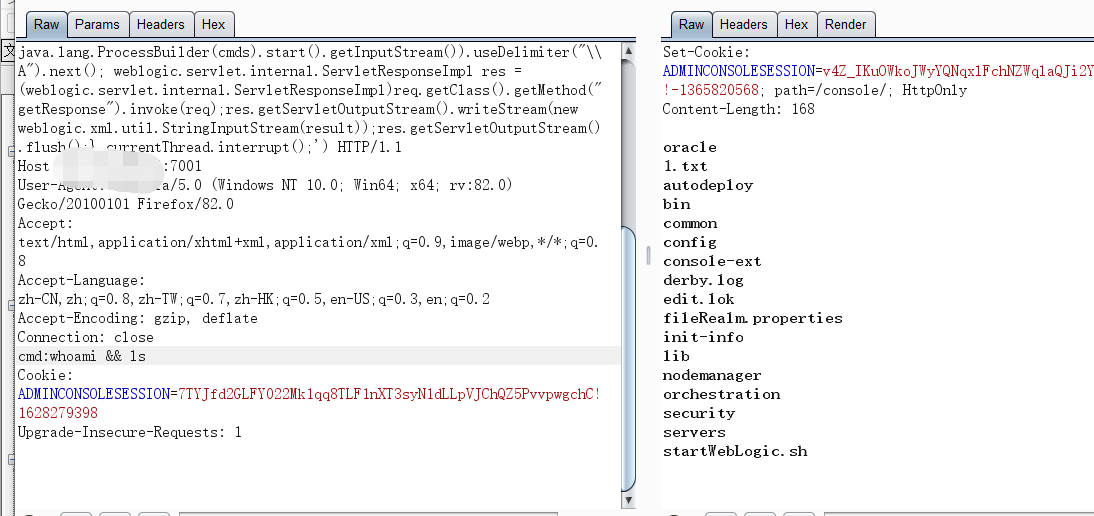
Task: Open the response Headers tab beside Render
Action: 744,24
